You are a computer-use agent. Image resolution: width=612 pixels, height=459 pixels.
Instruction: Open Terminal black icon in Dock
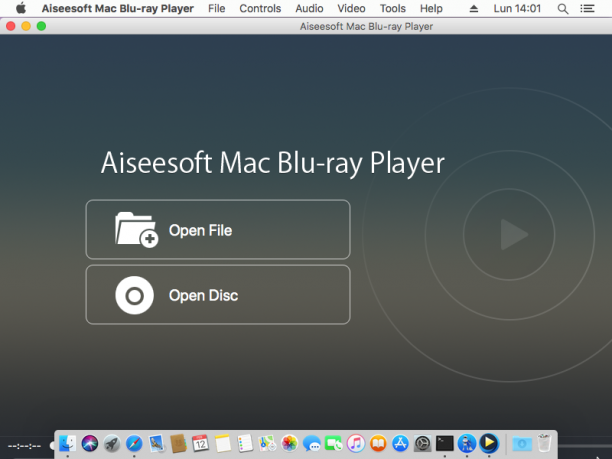click(445, 443)
